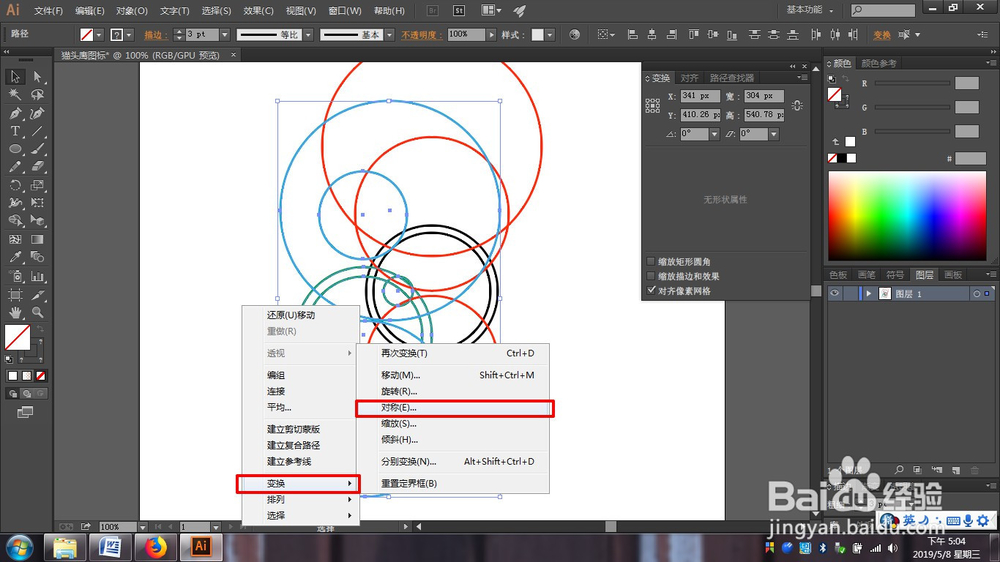
Task: Click the Illustrator taskbar icon
Action: [201, 547]
